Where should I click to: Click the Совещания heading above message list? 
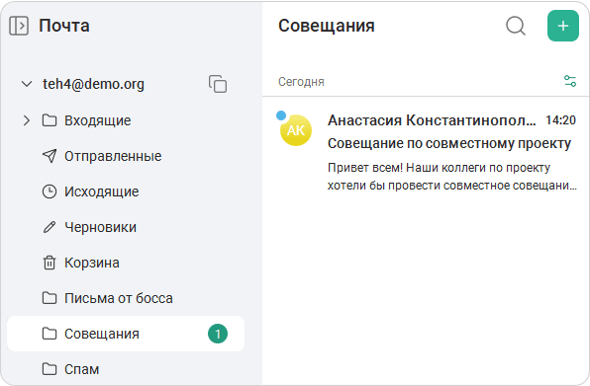(x=326, y=26)
